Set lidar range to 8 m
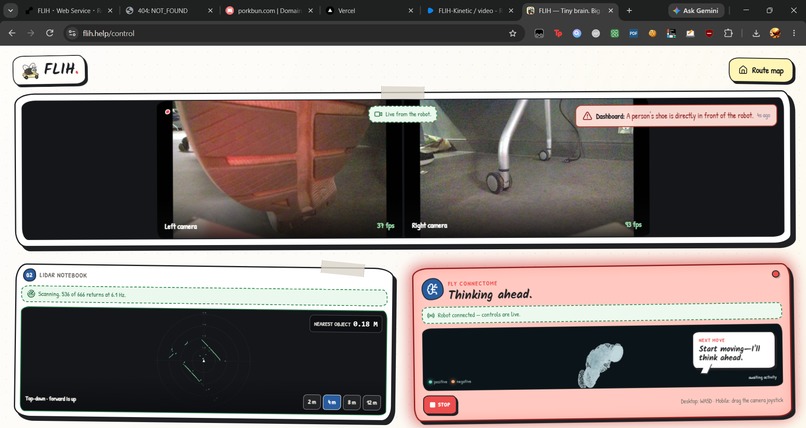Image resolution: width=806 pixels, height=428 pixels. tap(352, 402)
